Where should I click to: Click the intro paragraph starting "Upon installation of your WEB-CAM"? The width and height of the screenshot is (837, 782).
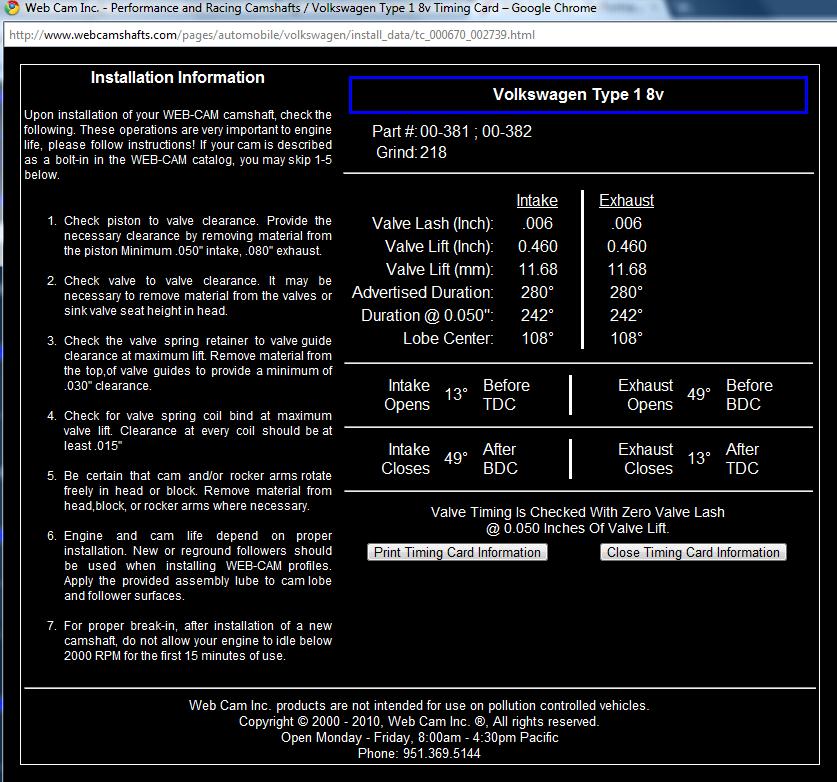(178, 145)
